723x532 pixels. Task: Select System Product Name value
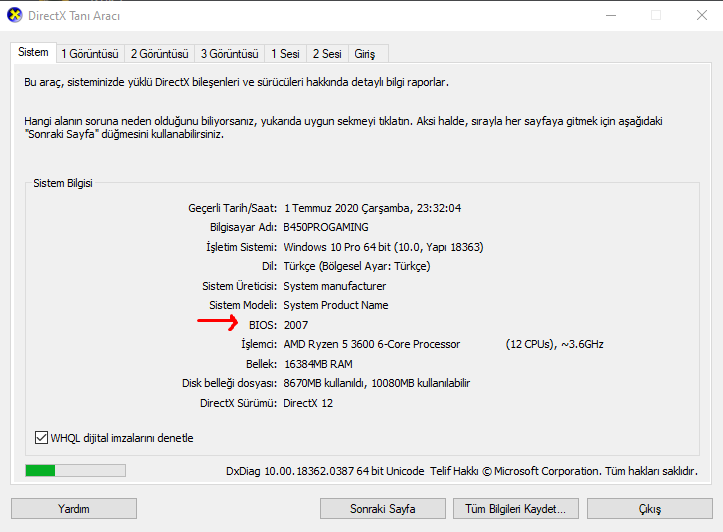336,305
